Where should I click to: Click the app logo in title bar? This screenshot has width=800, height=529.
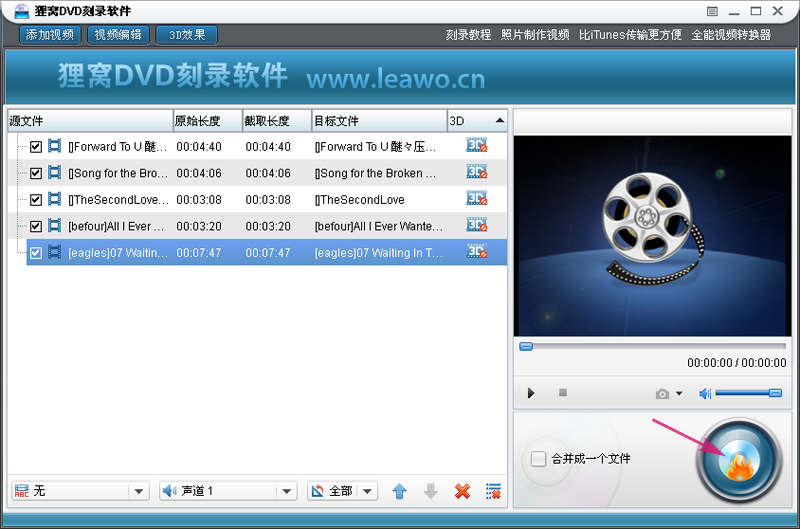[x=21, y=11]
